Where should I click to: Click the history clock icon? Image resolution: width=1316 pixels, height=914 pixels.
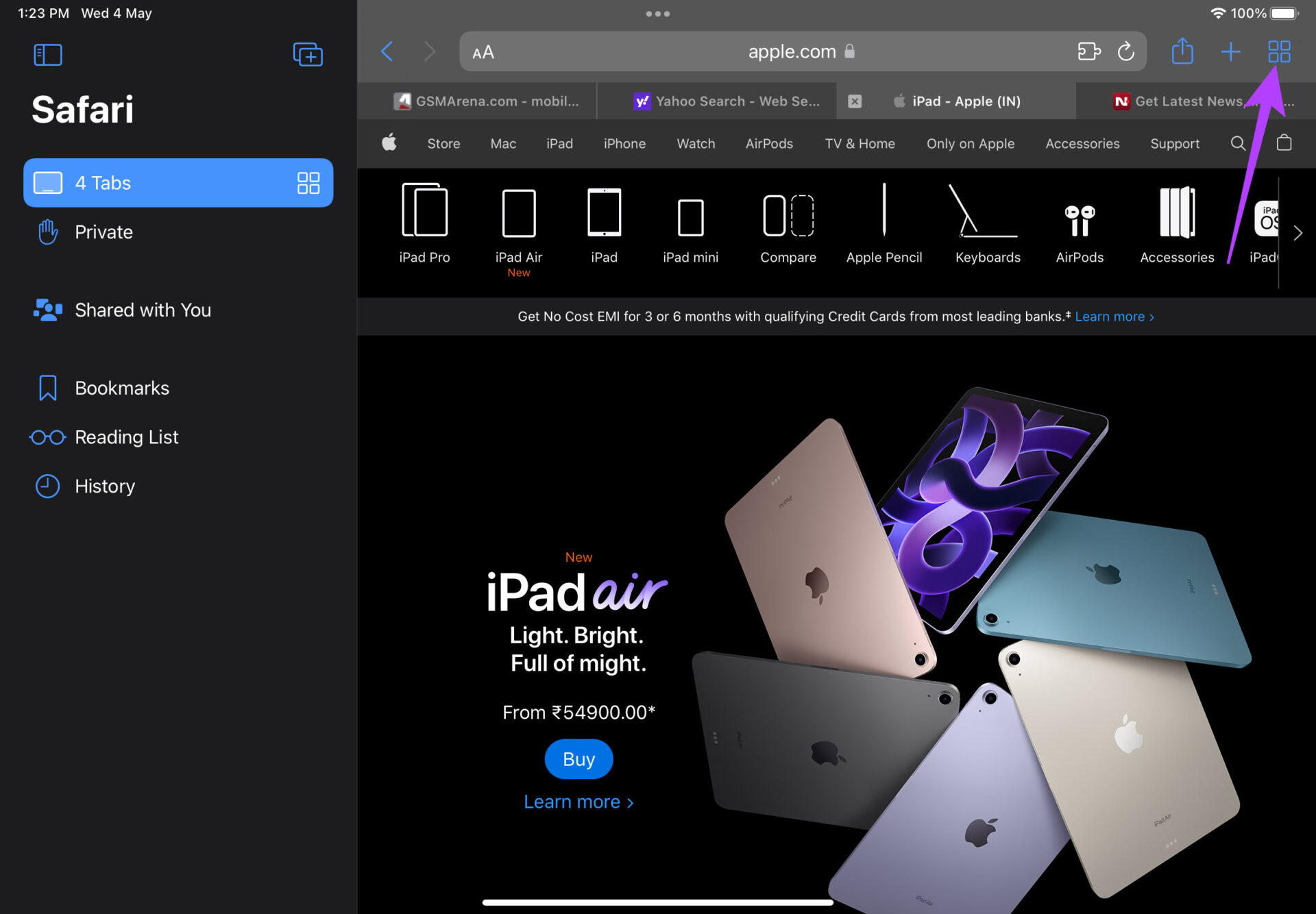point(47,486)
